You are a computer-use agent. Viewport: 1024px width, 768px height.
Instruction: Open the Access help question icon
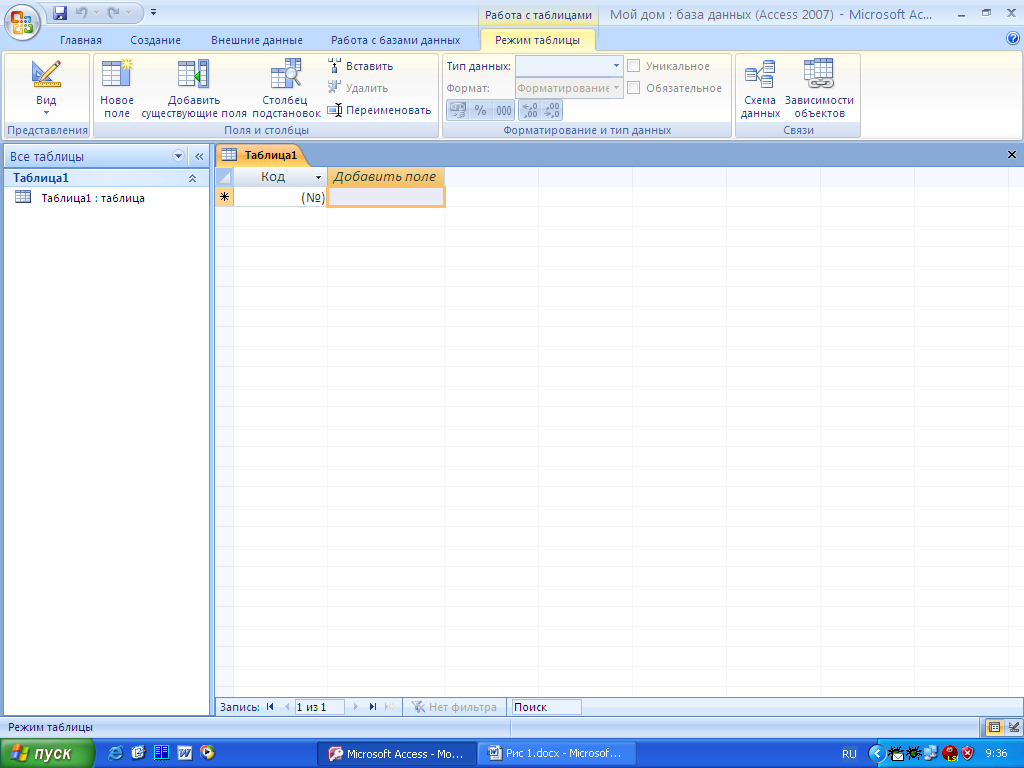tap(1013, 39)
